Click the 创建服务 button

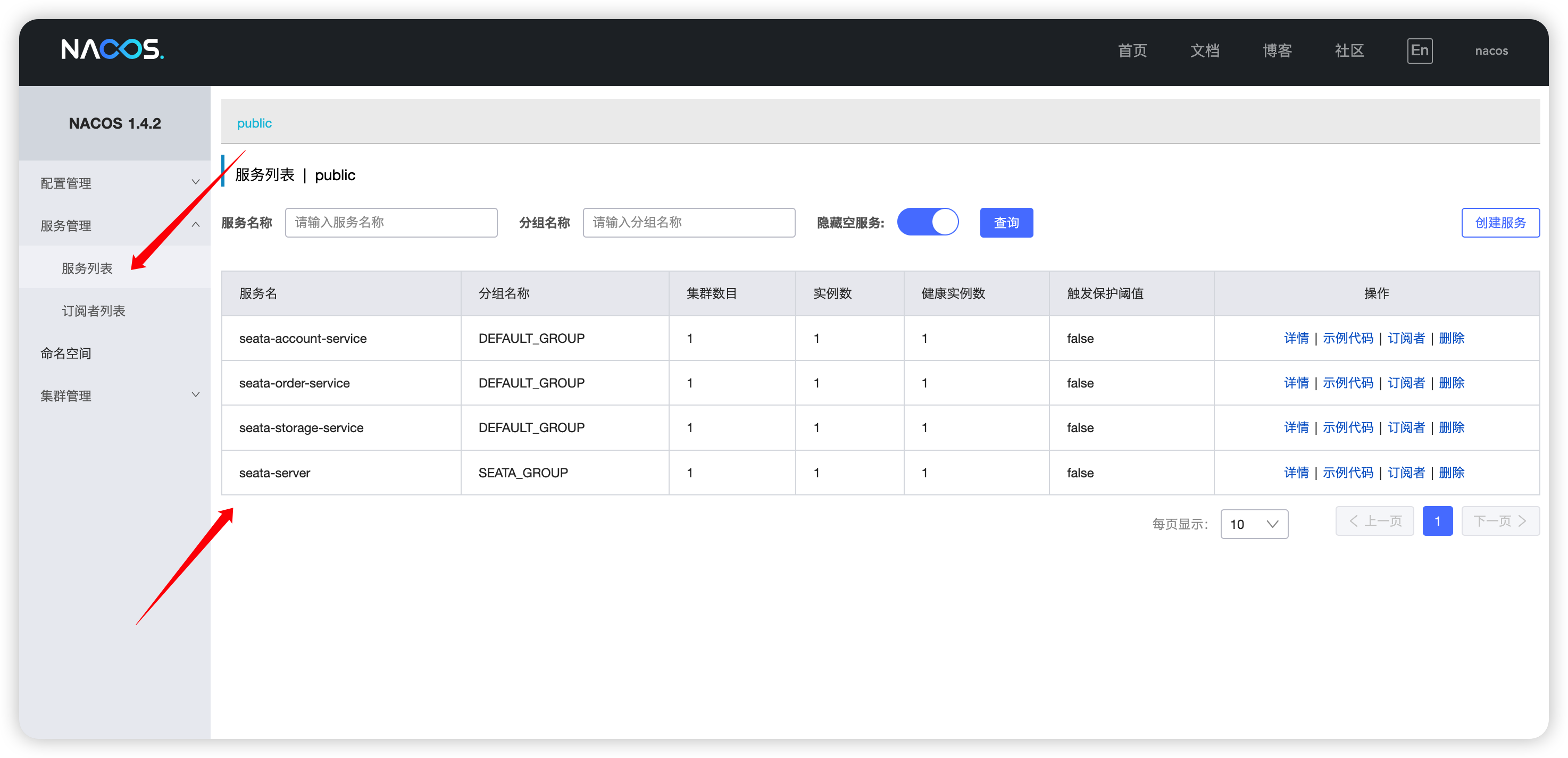(x=1500, y=223)
